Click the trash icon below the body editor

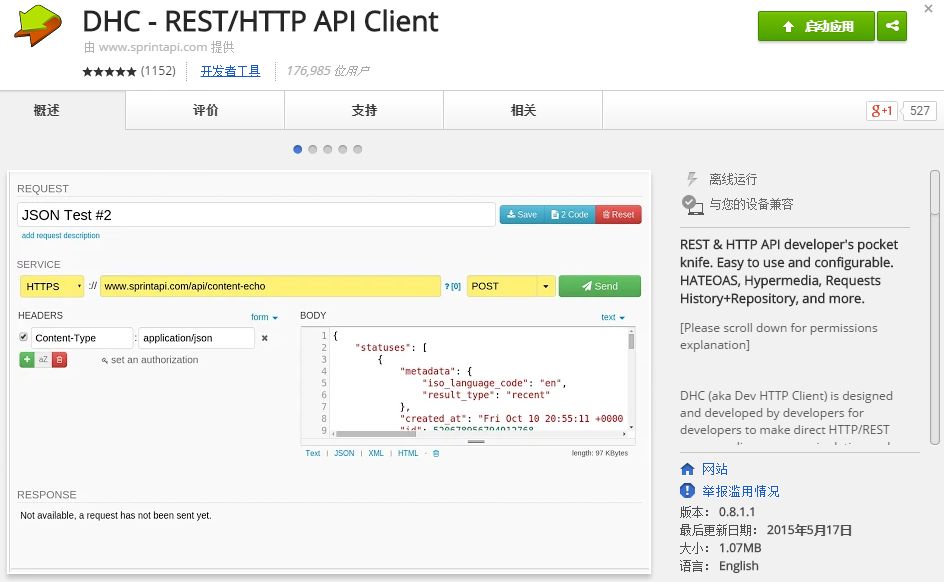(x=436, y=453)
